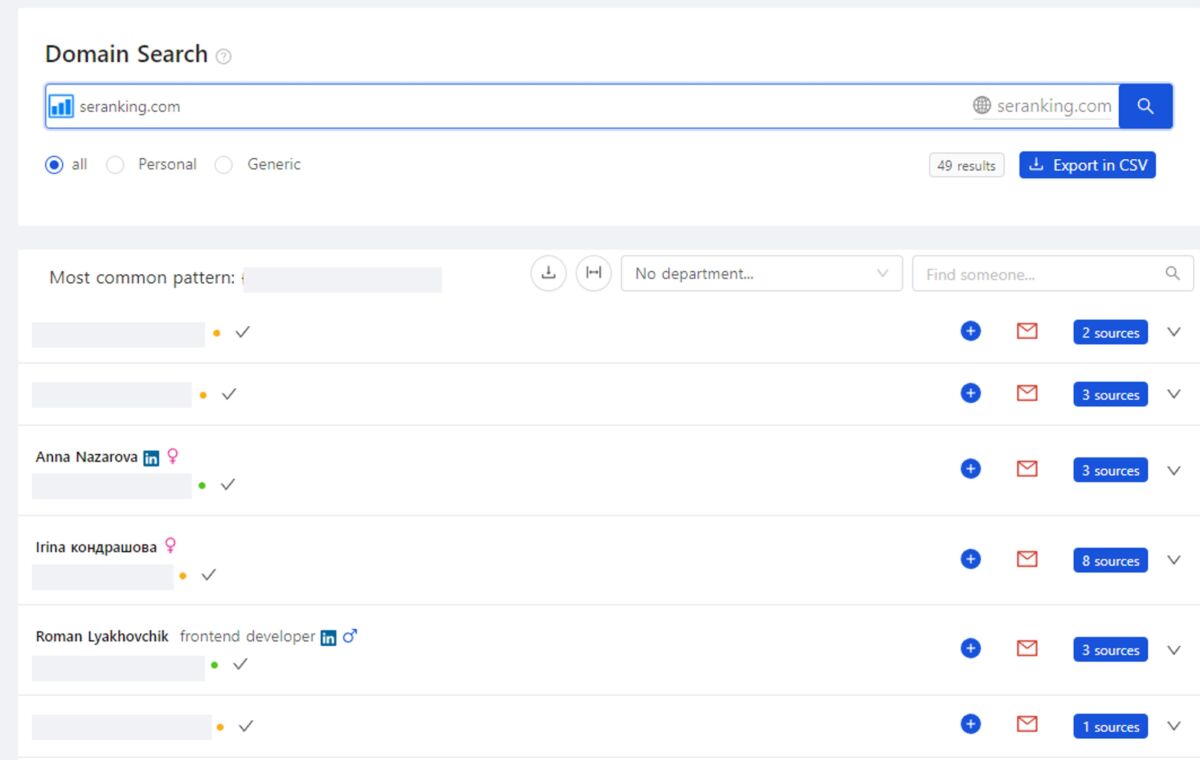Screen dimensions: 1200x760
Task: Click the circular download icon above the results
Action: 547,272
